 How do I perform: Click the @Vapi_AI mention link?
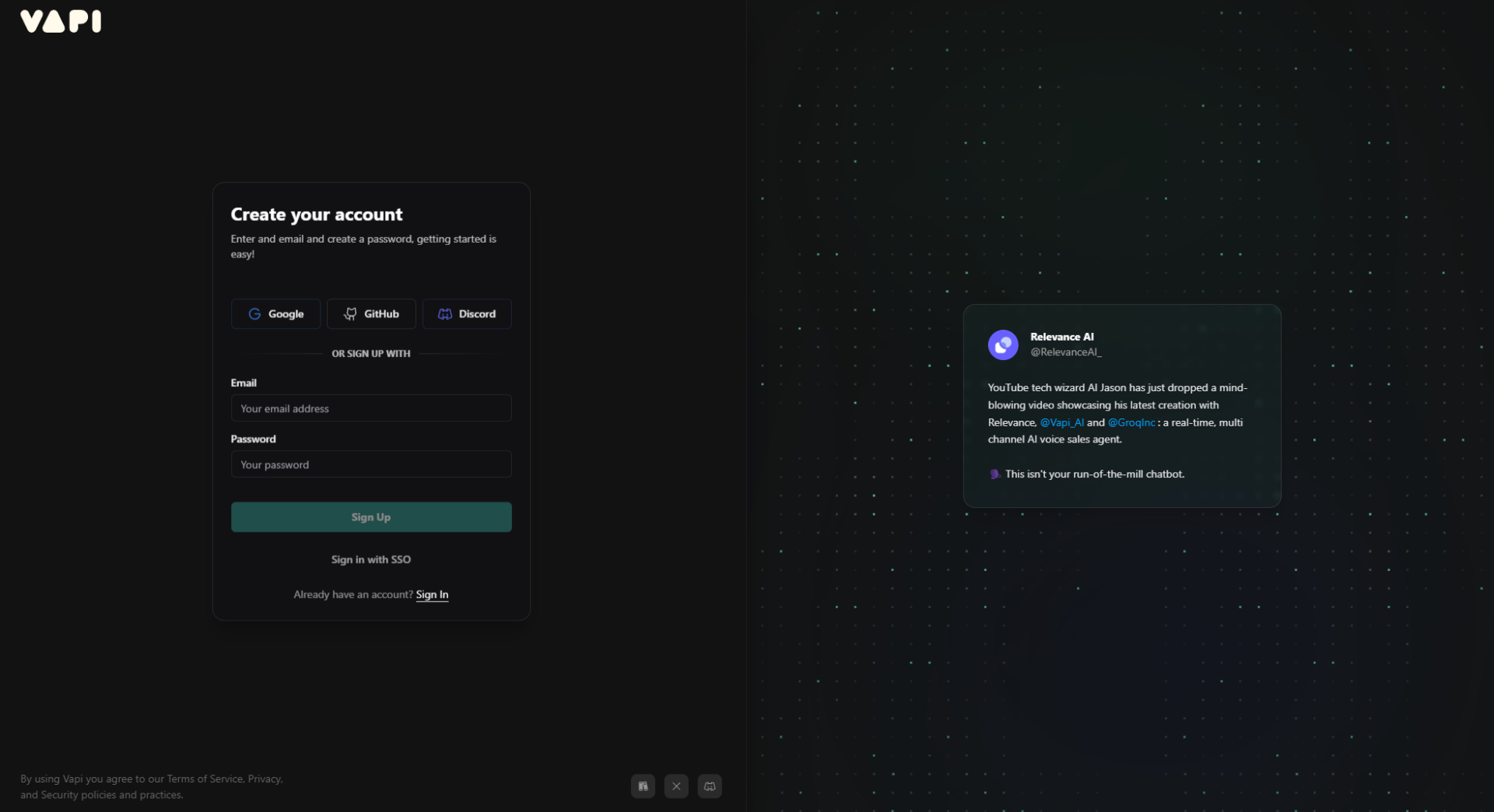coord(1062,422)
